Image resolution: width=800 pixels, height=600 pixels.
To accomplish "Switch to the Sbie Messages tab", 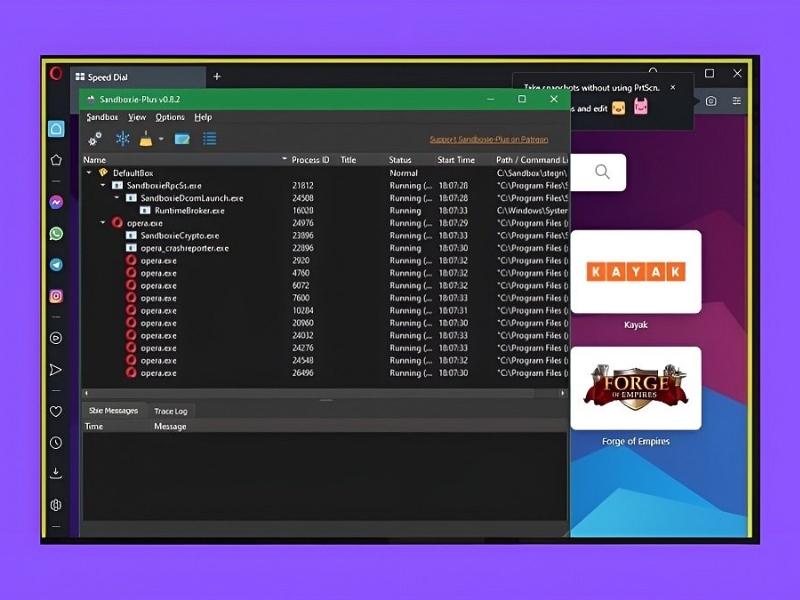I will [113, 411].
